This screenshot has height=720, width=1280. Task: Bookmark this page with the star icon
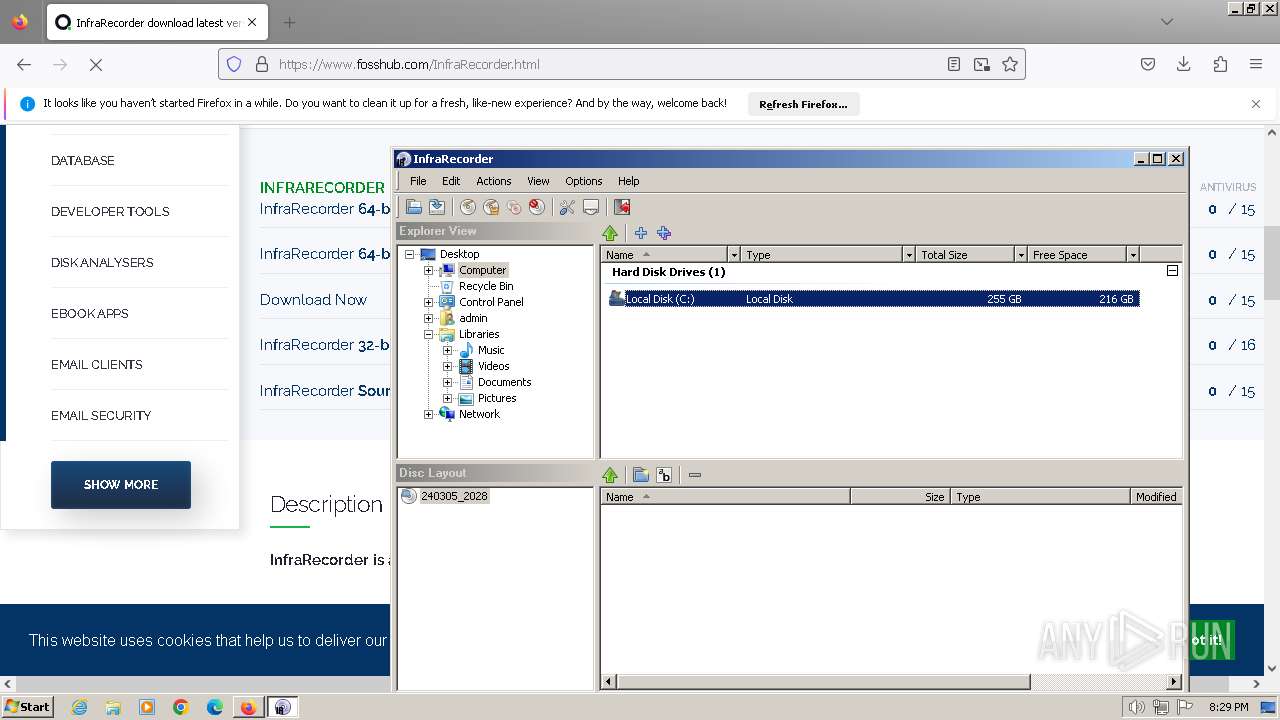(x=1010, y=64)
